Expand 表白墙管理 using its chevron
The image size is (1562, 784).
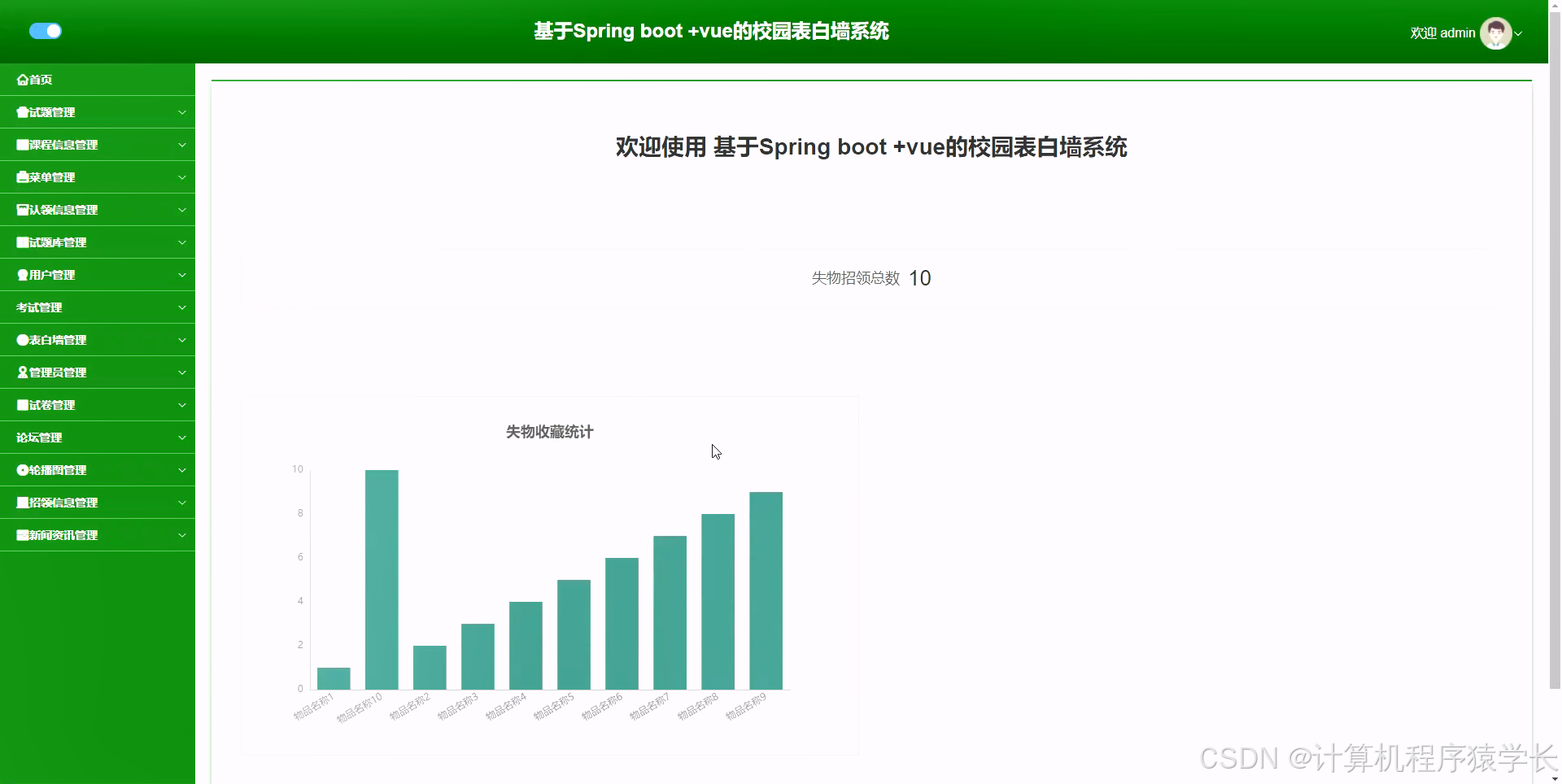click(x=182, y=340)
